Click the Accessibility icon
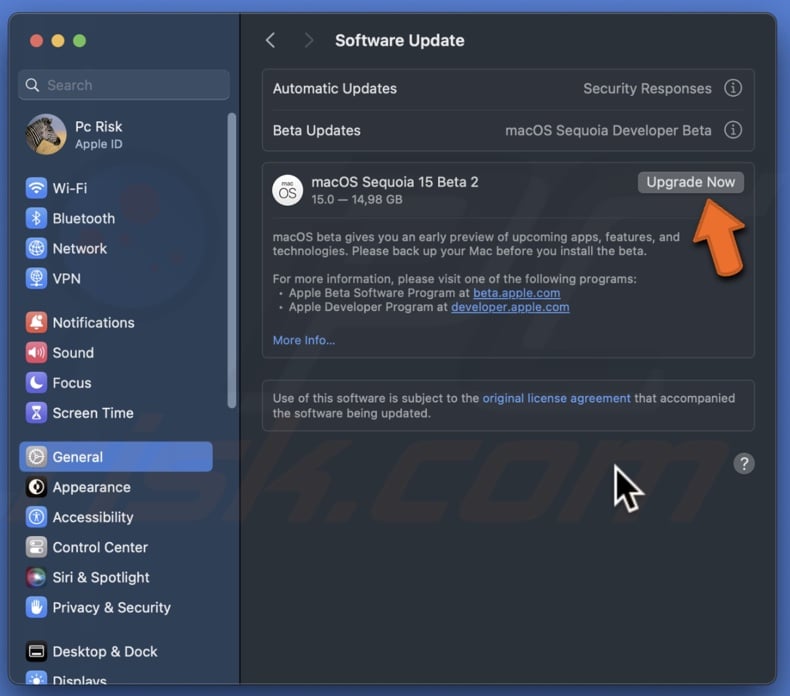Screen dimensions: 790x696 point(36,517)
